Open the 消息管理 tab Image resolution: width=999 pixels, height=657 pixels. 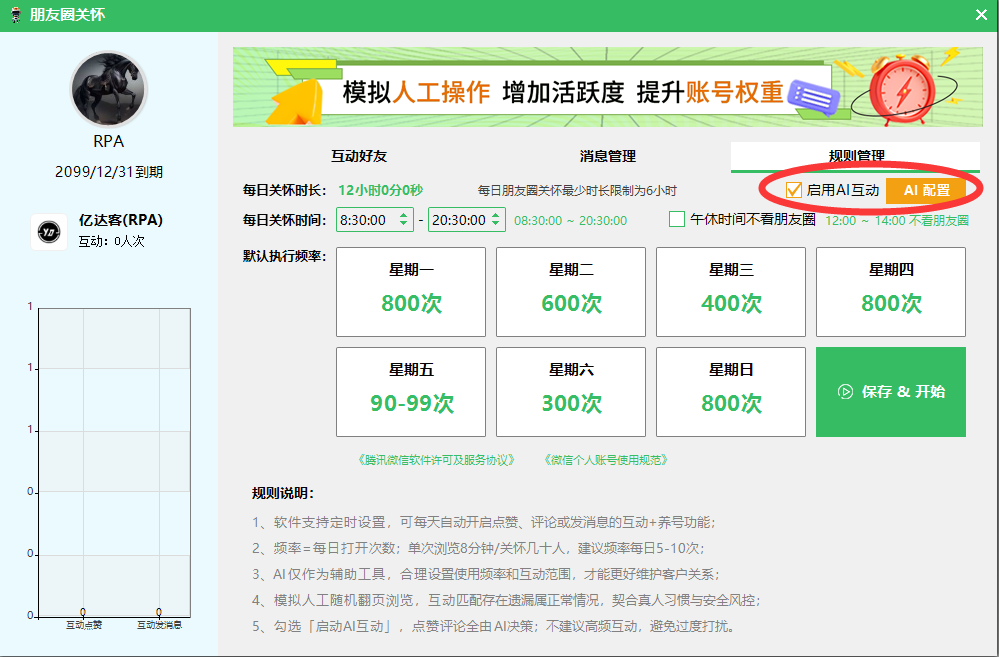pos(607,156)
